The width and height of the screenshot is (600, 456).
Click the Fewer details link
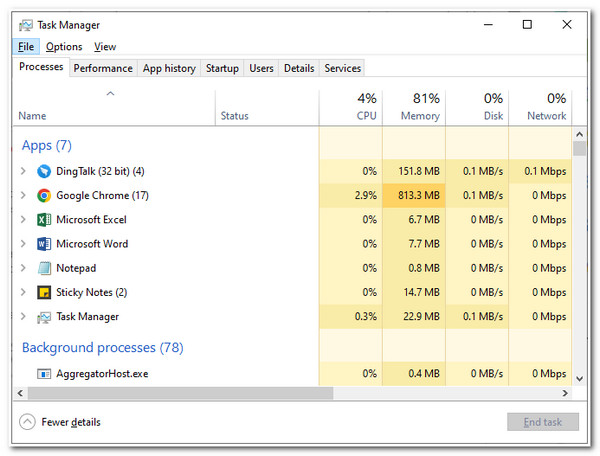coord(71,422)
